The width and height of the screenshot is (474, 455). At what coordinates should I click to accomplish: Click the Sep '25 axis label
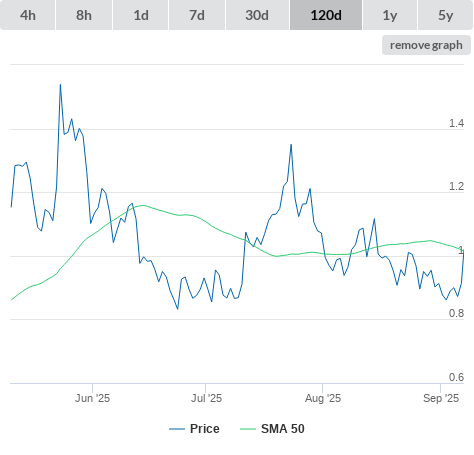point(441,398)
